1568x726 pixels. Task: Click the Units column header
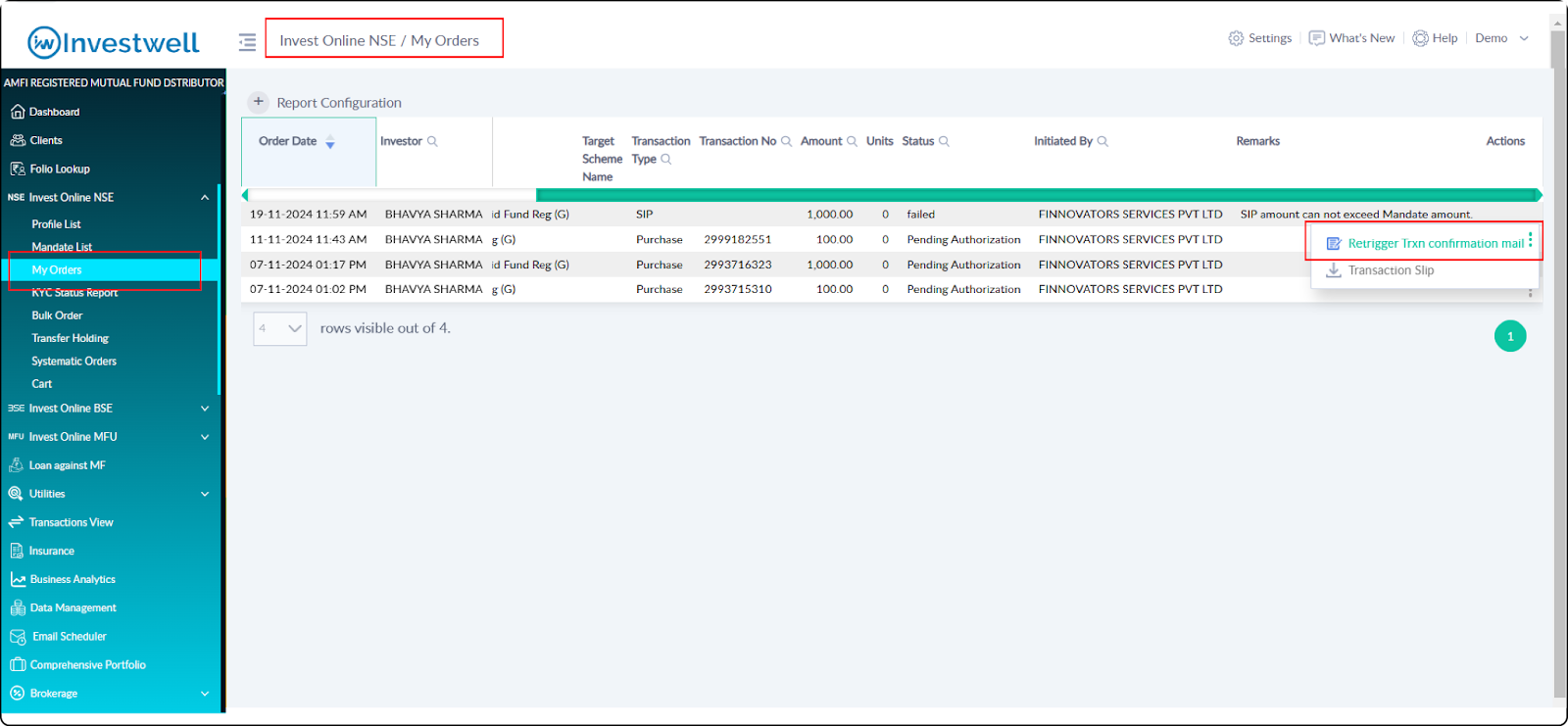[x=879, y=141]
